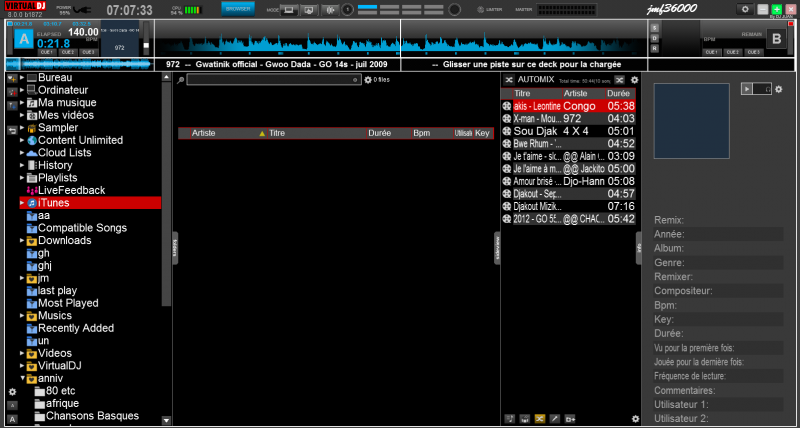Image resolution: width=800 pixels, height=428 pixels.
Task: Sort Automix list by Durée column
Action: (x=619, y=92)
